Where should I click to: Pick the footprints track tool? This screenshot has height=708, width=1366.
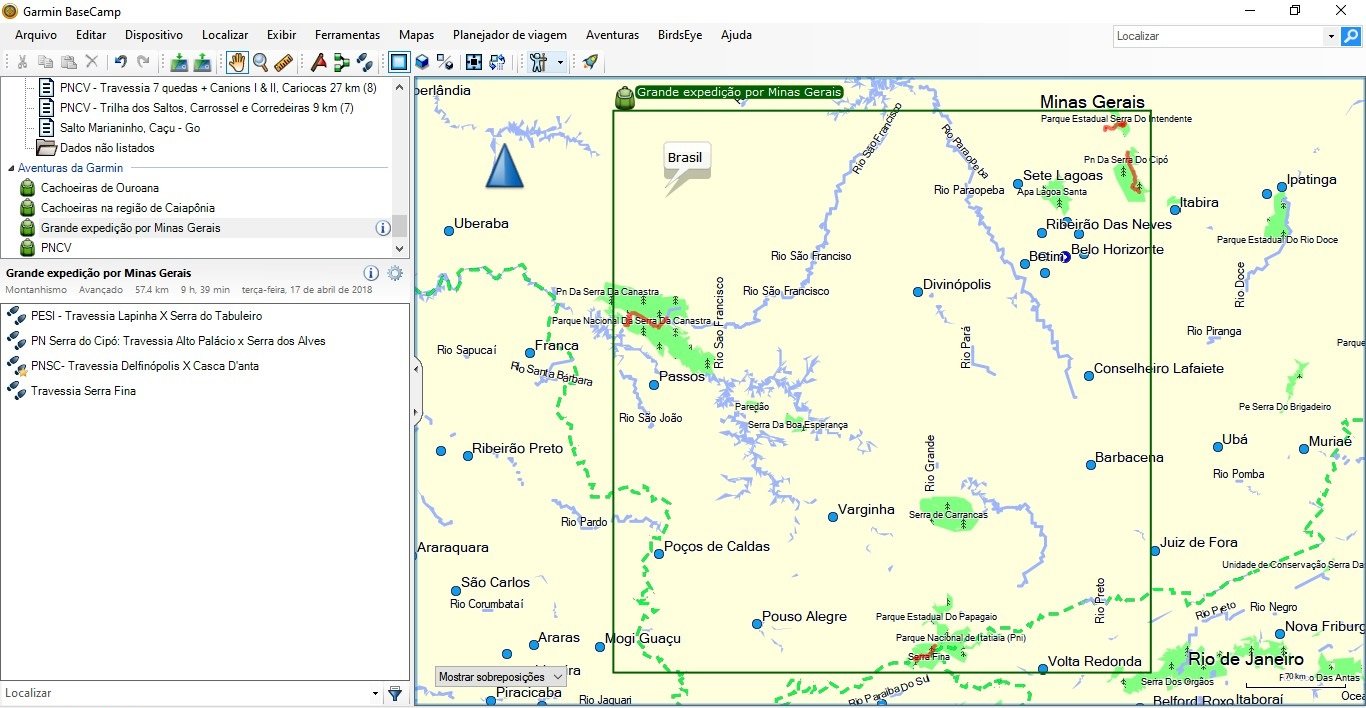pyautogui.click(x=365, y=62)
